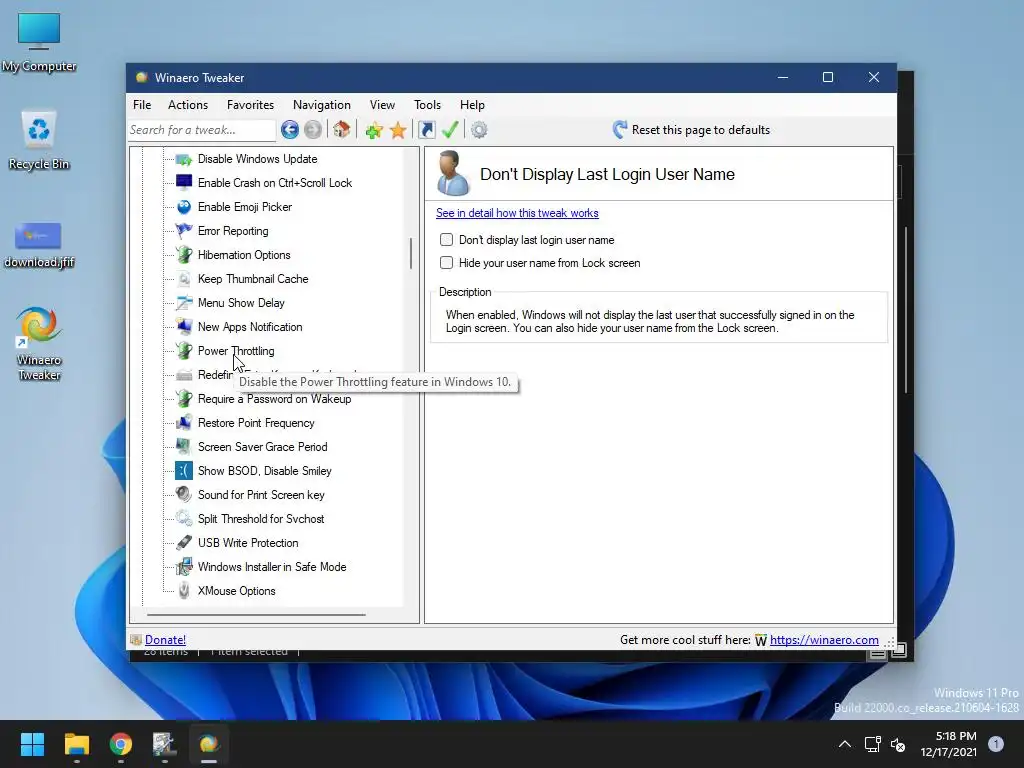Open the Navigation menu

click(x=321, y=104)
